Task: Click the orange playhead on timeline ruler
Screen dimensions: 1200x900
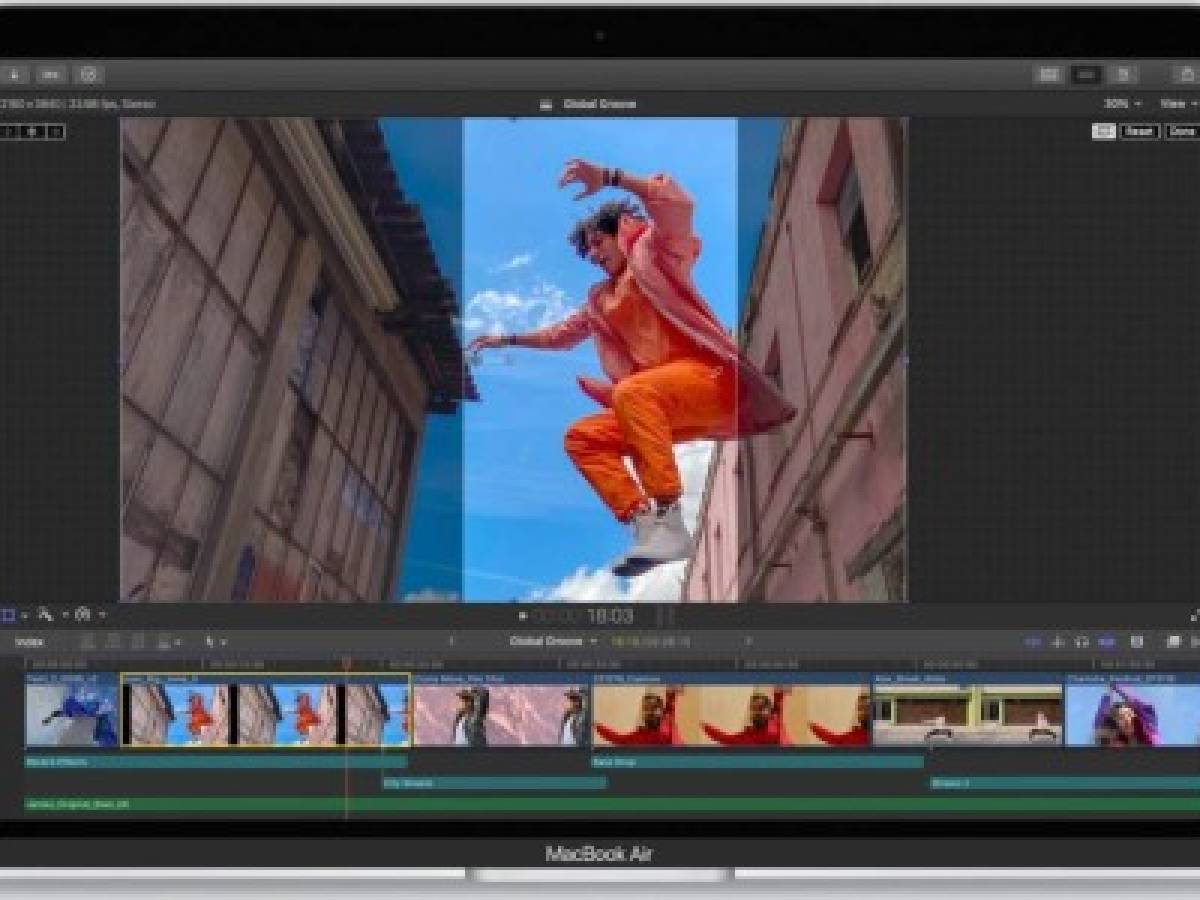Action: pos(347,662)
